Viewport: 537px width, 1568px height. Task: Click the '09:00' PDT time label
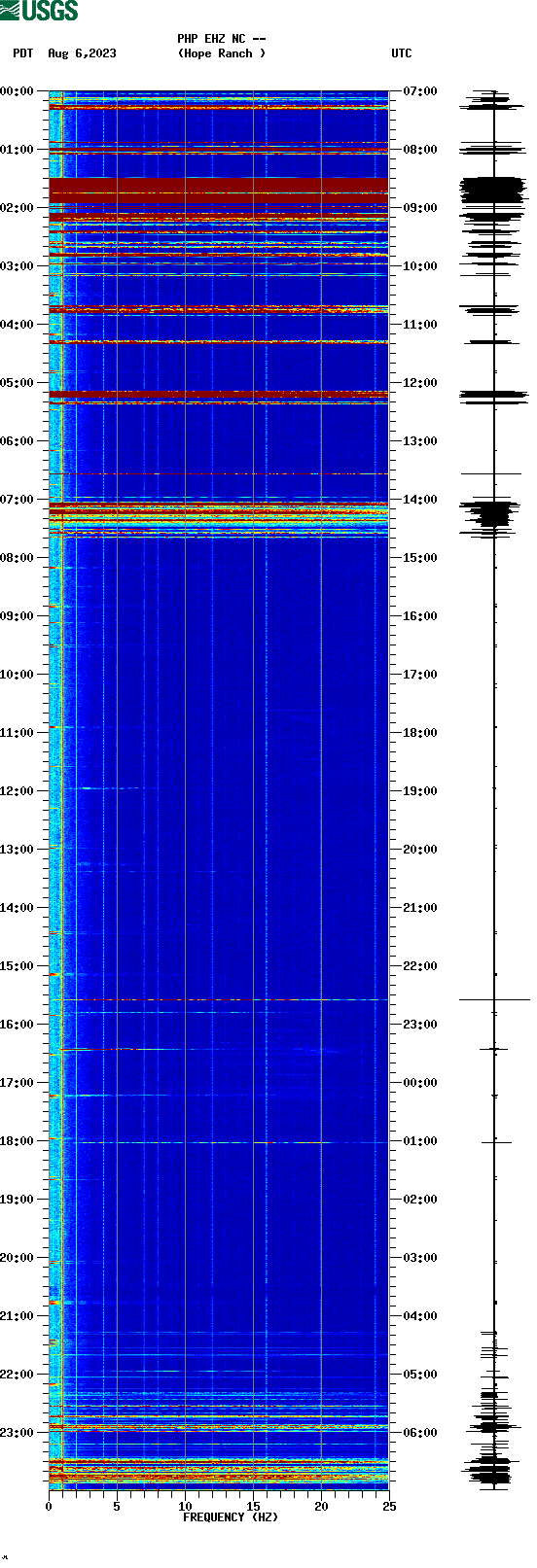(x=17, y=616)
